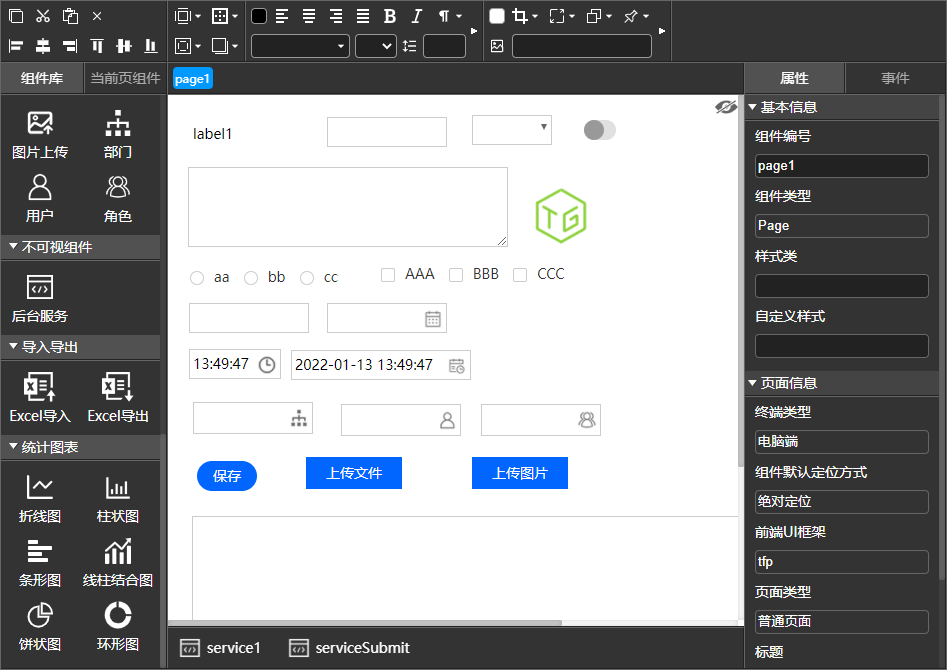The width and height of the screenshot is (947, 670).
Task: Click the paste clipboard icon
Action: [x=70, y=16]
